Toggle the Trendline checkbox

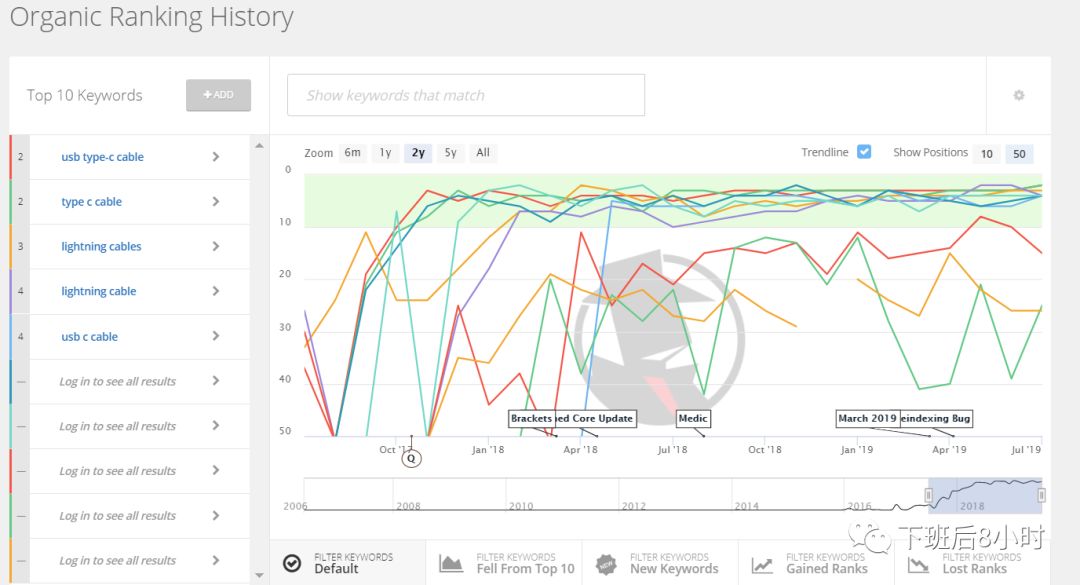click(x=864, y=152)
